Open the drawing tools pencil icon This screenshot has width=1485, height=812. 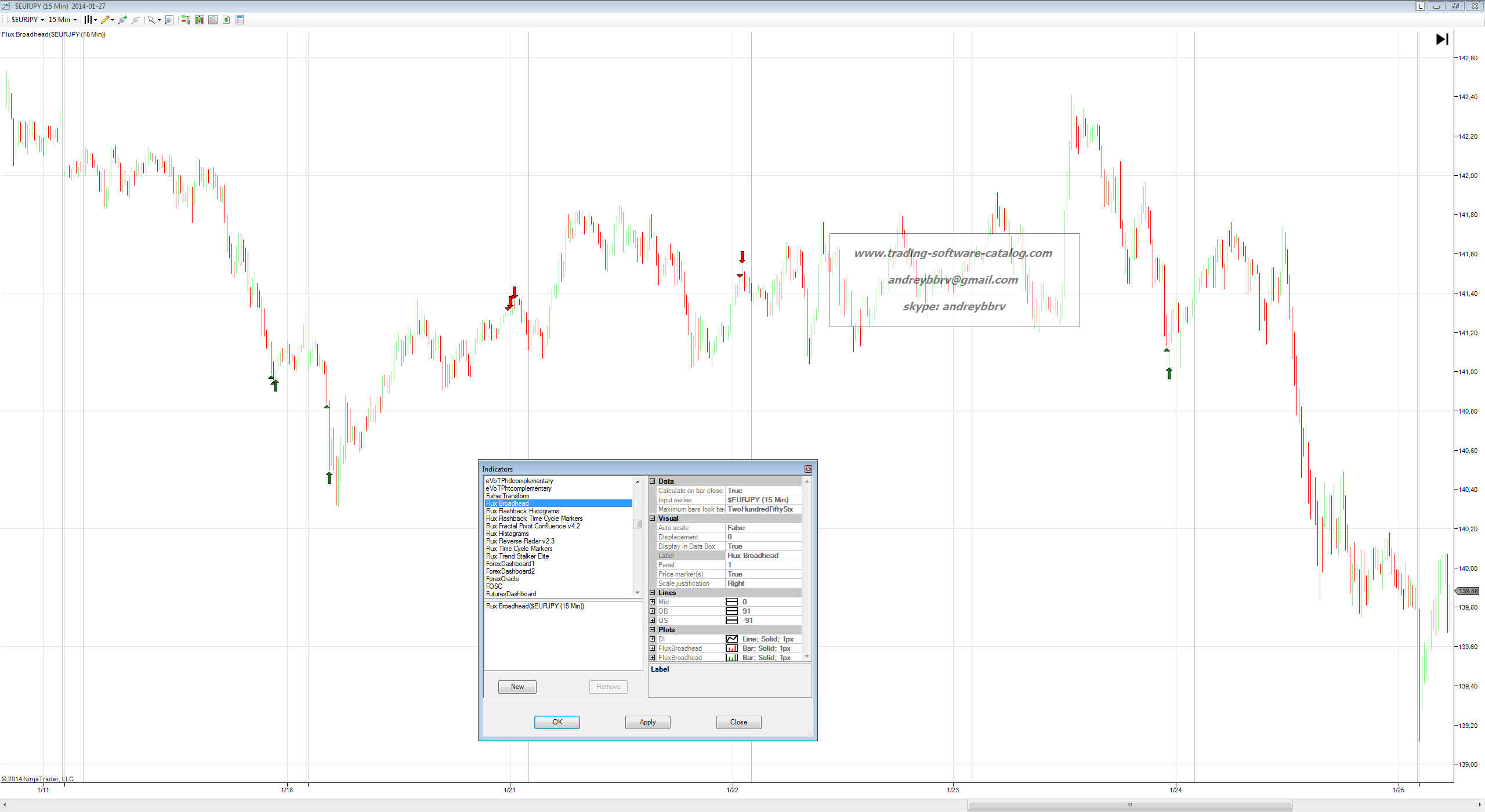[x=105, y=20]
